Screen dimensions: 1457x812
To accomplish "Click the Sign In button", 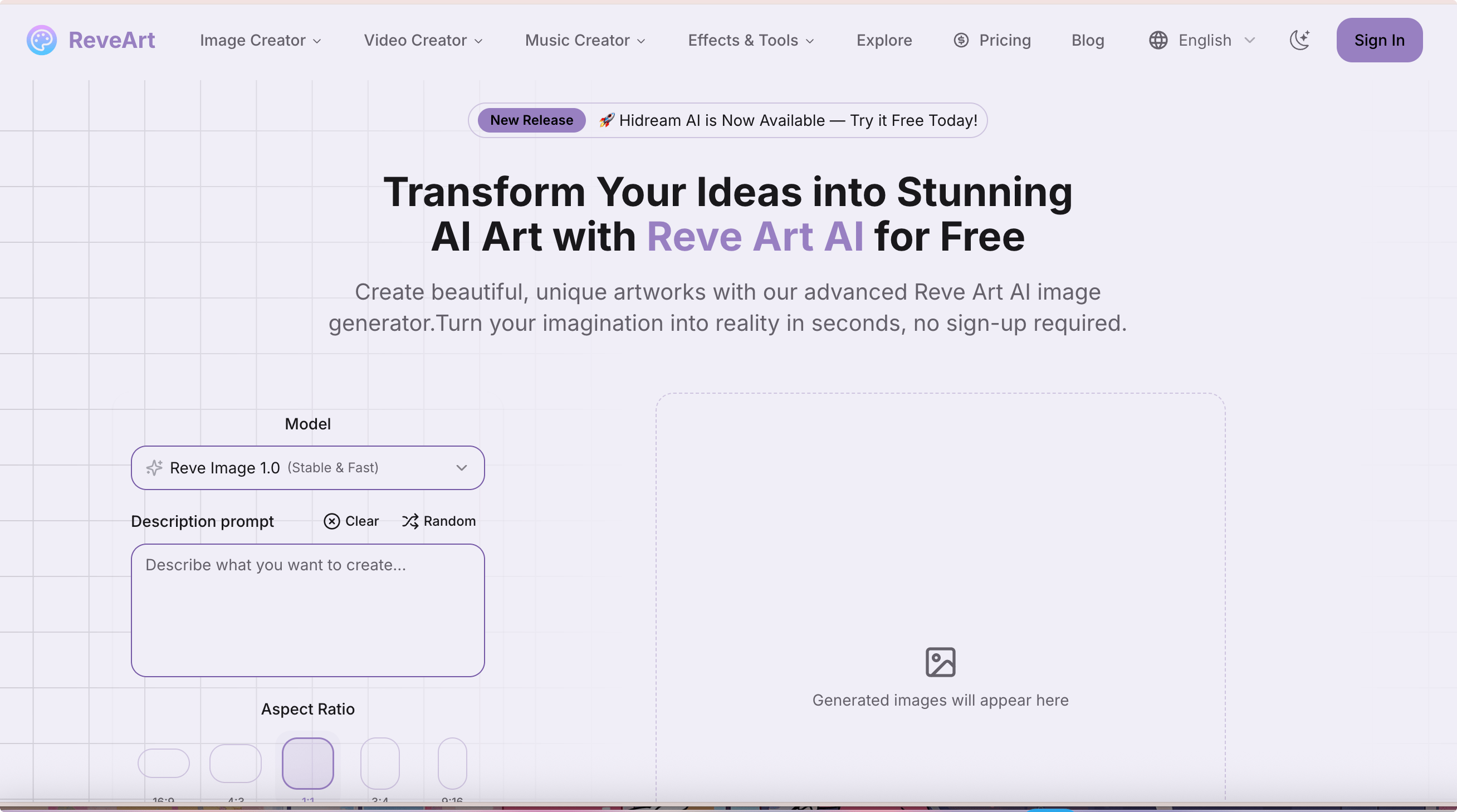I will 1379,40.
